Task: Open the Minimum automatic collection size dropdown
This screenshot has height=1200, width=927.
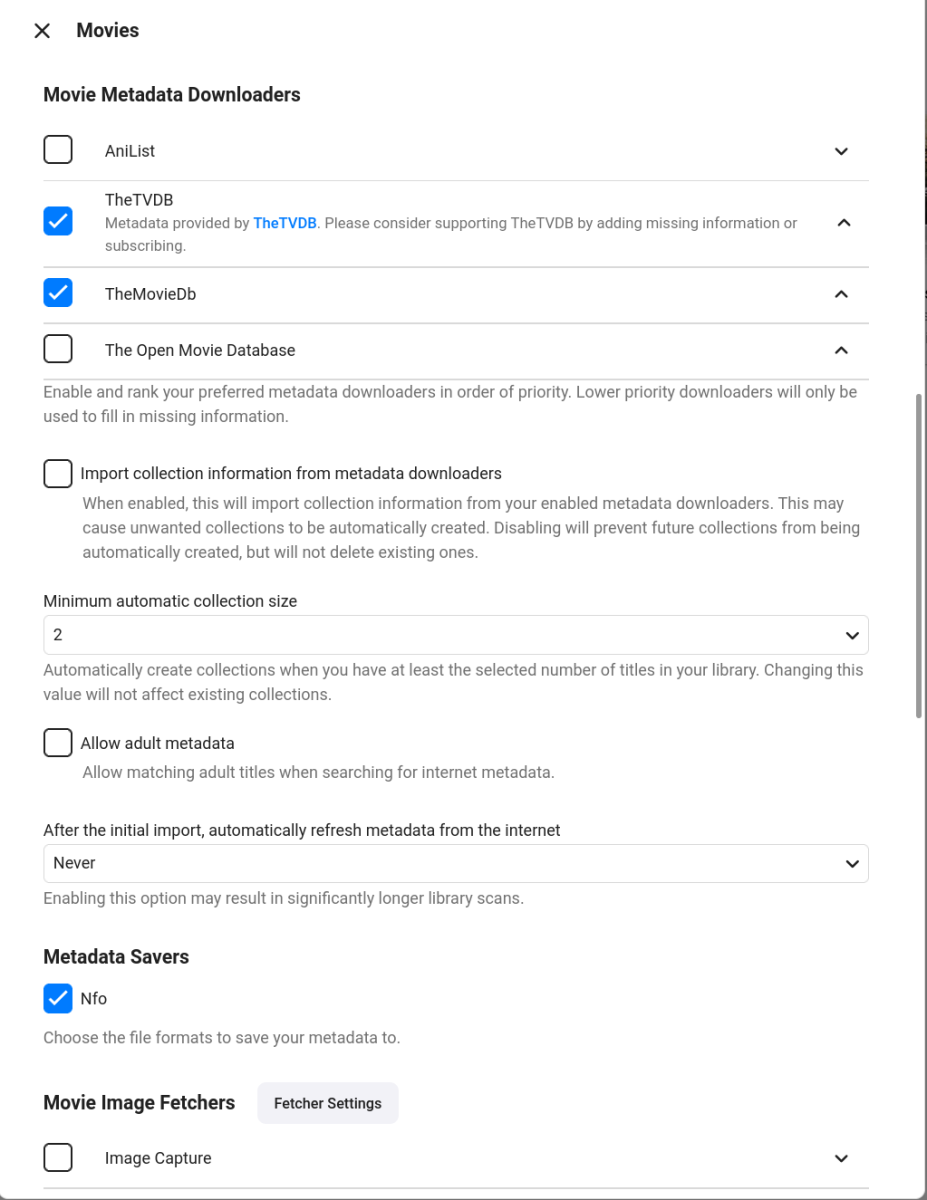Action: pos(455,634)
